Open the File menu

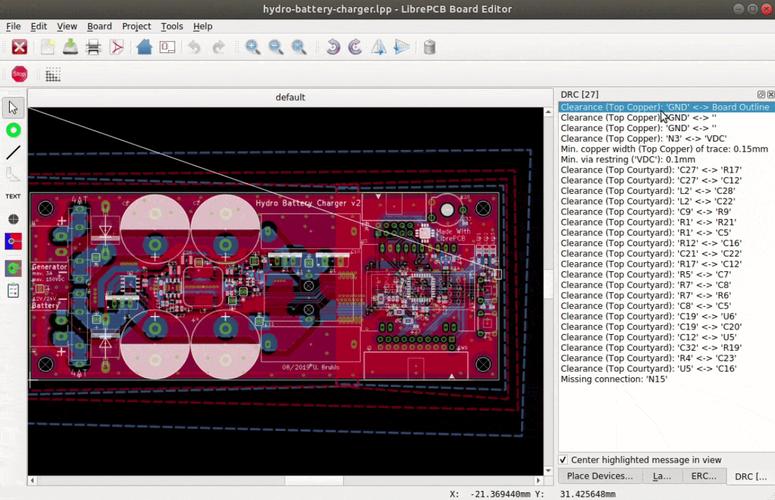click(x=13, y=26)
